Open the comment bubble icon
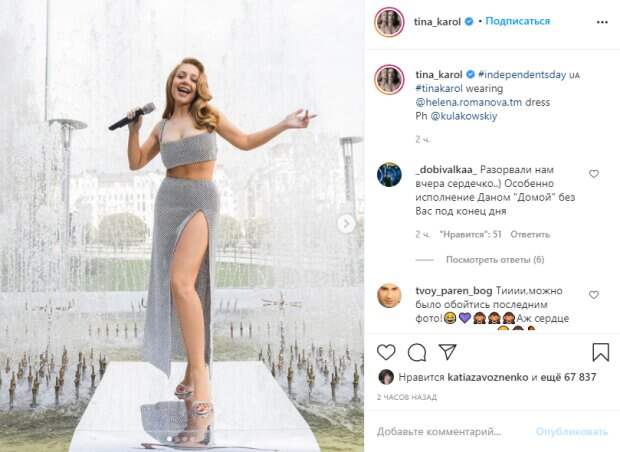Screen dimensions: 620x452 [417, 352]
